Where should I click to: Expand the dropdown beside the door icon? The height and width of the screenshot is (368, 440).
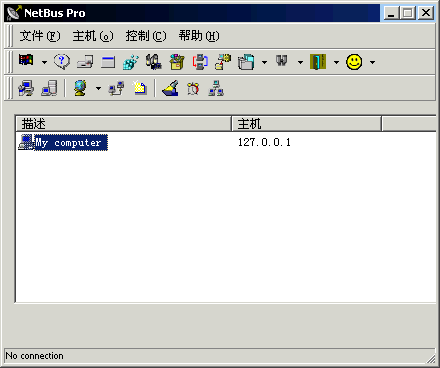pos(336,62)
